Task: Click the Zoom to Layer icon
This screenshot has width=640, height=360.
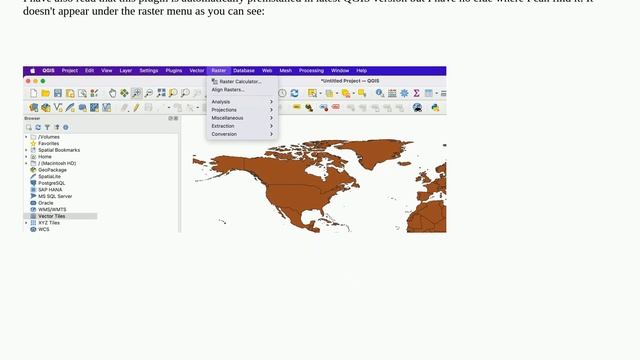Action: [185, 93]
